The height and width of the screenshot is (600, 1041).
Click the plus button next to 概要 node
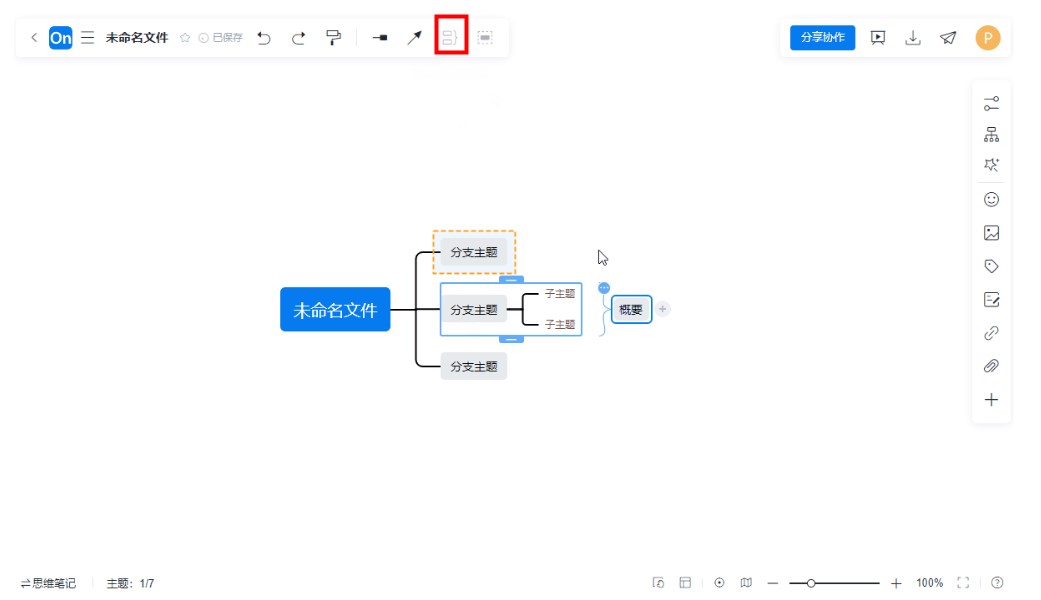(663, 309)
